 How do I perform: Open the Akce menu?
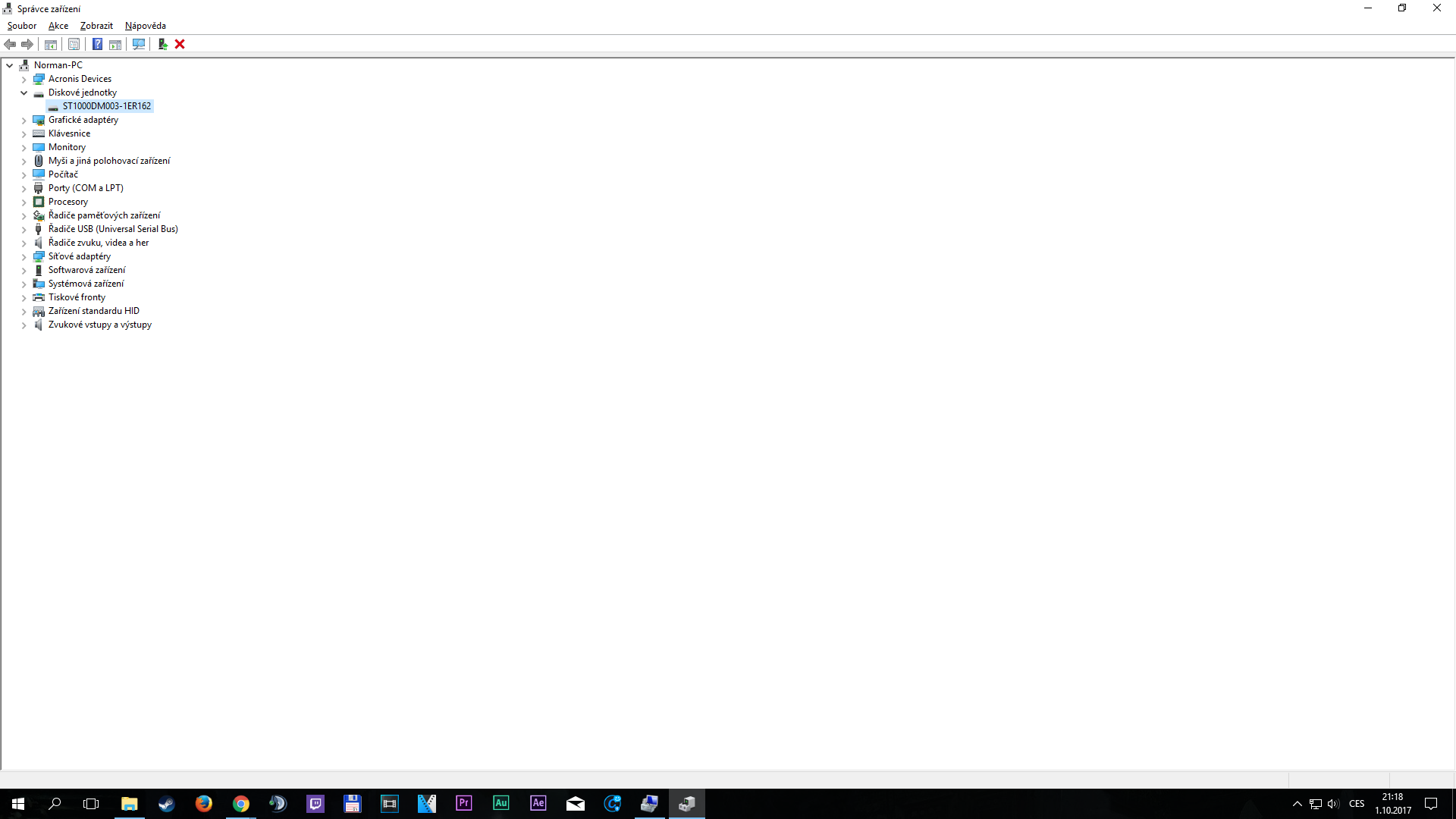coord(58,26)
